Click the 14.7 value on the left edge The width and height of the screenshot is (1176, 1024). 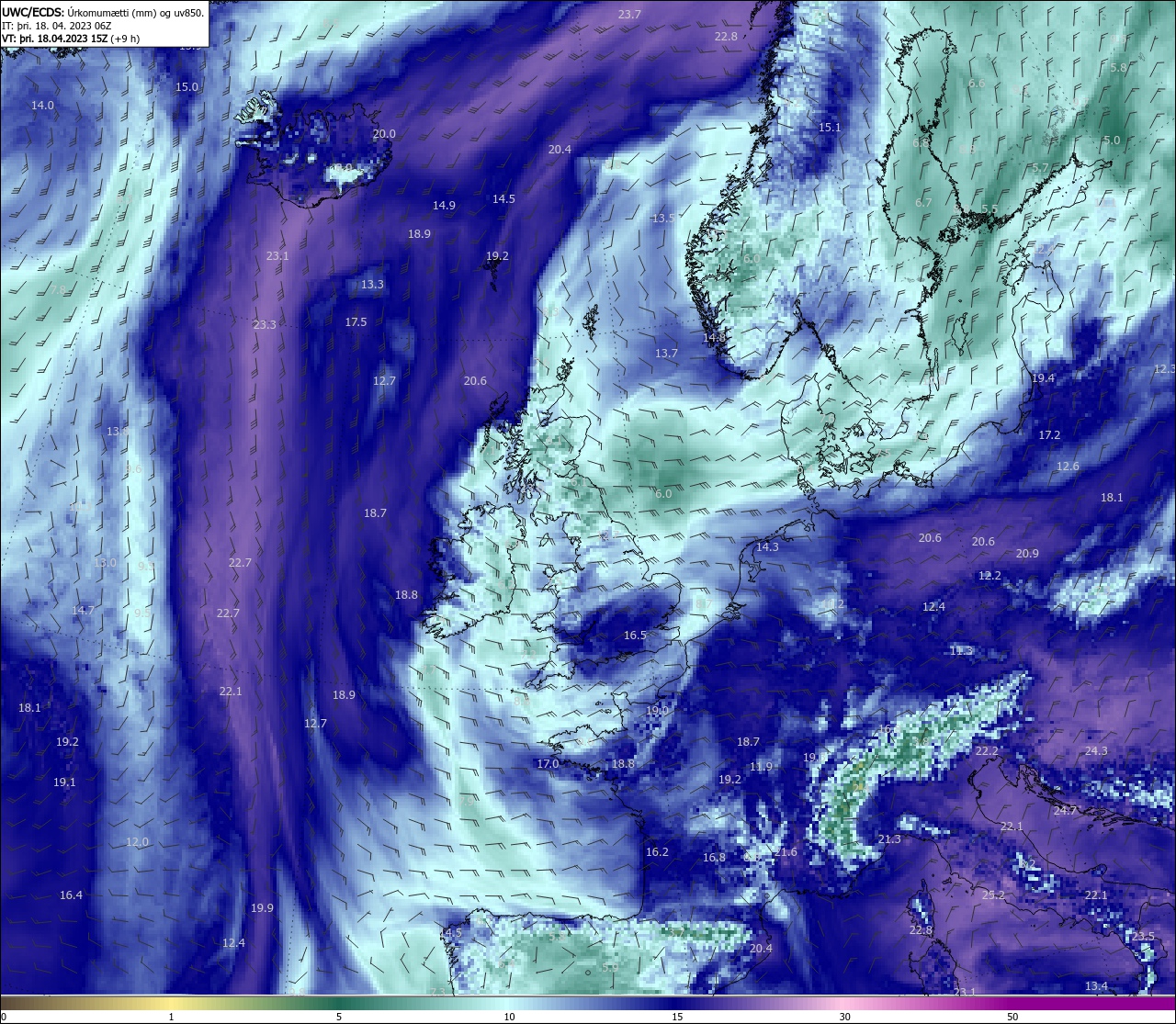[83, 611]
